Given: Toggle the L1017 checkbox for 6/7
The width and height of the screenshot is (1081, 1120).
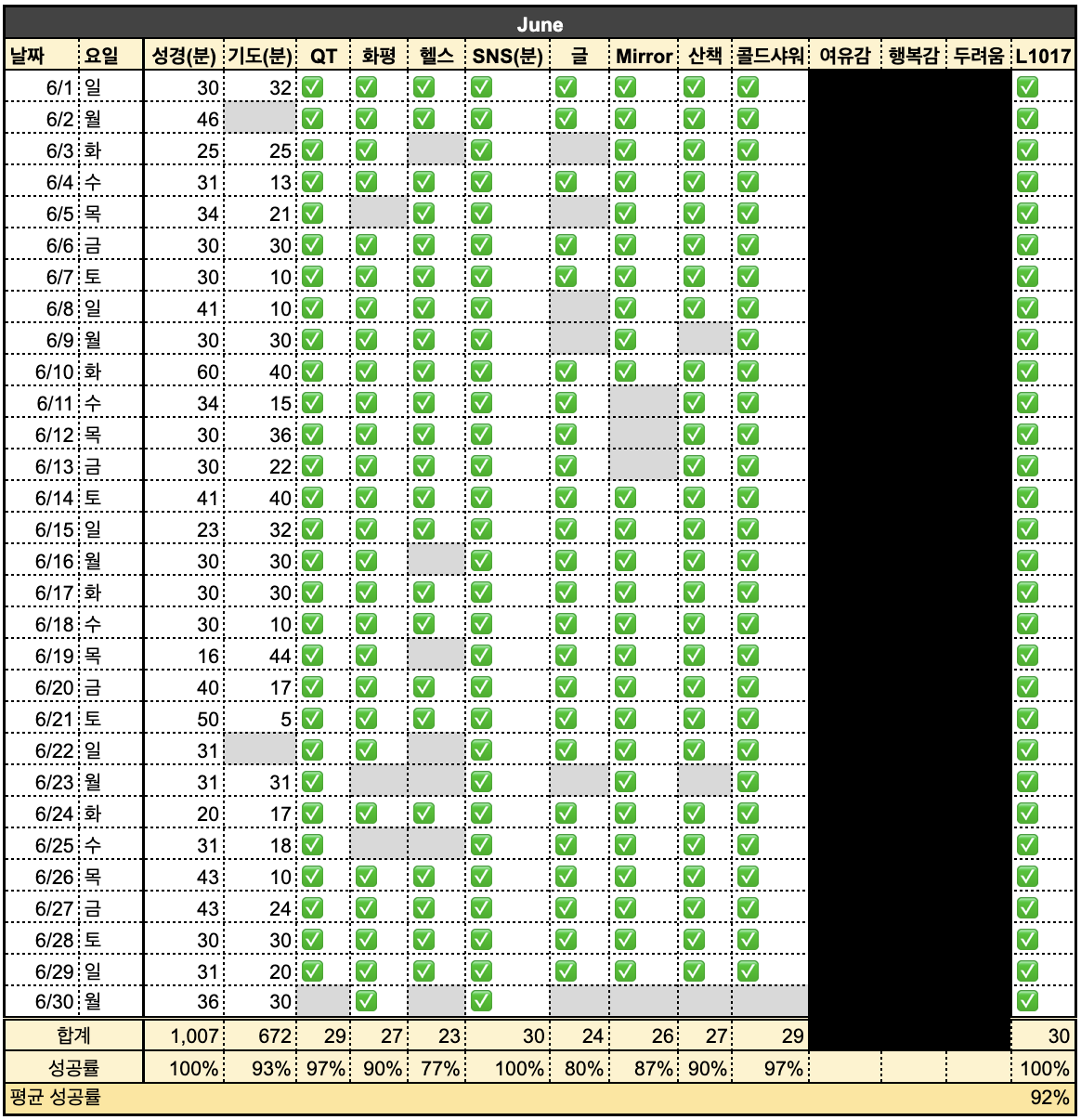Looking at the screenshot, I should coord(1027,277).
